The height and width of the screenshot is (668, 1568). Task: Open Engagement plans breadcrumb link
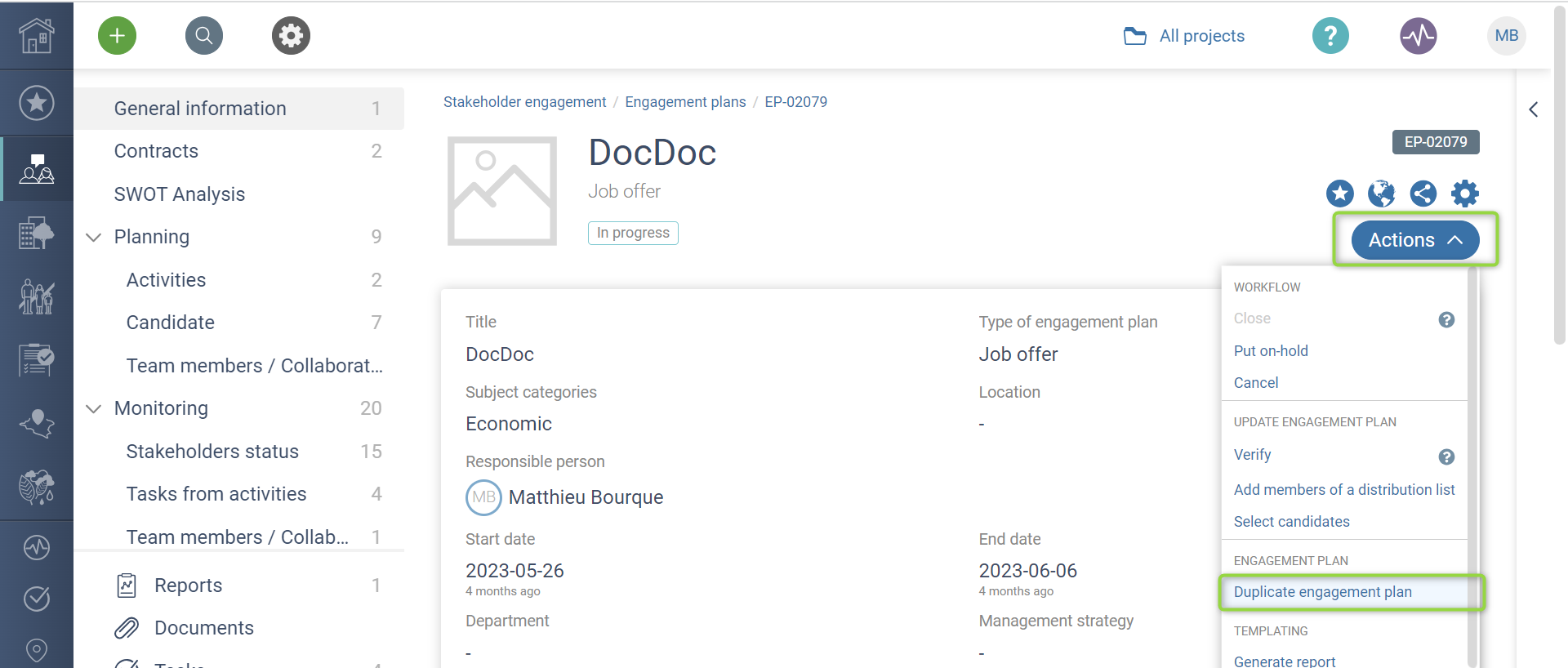tap(685, 102)
